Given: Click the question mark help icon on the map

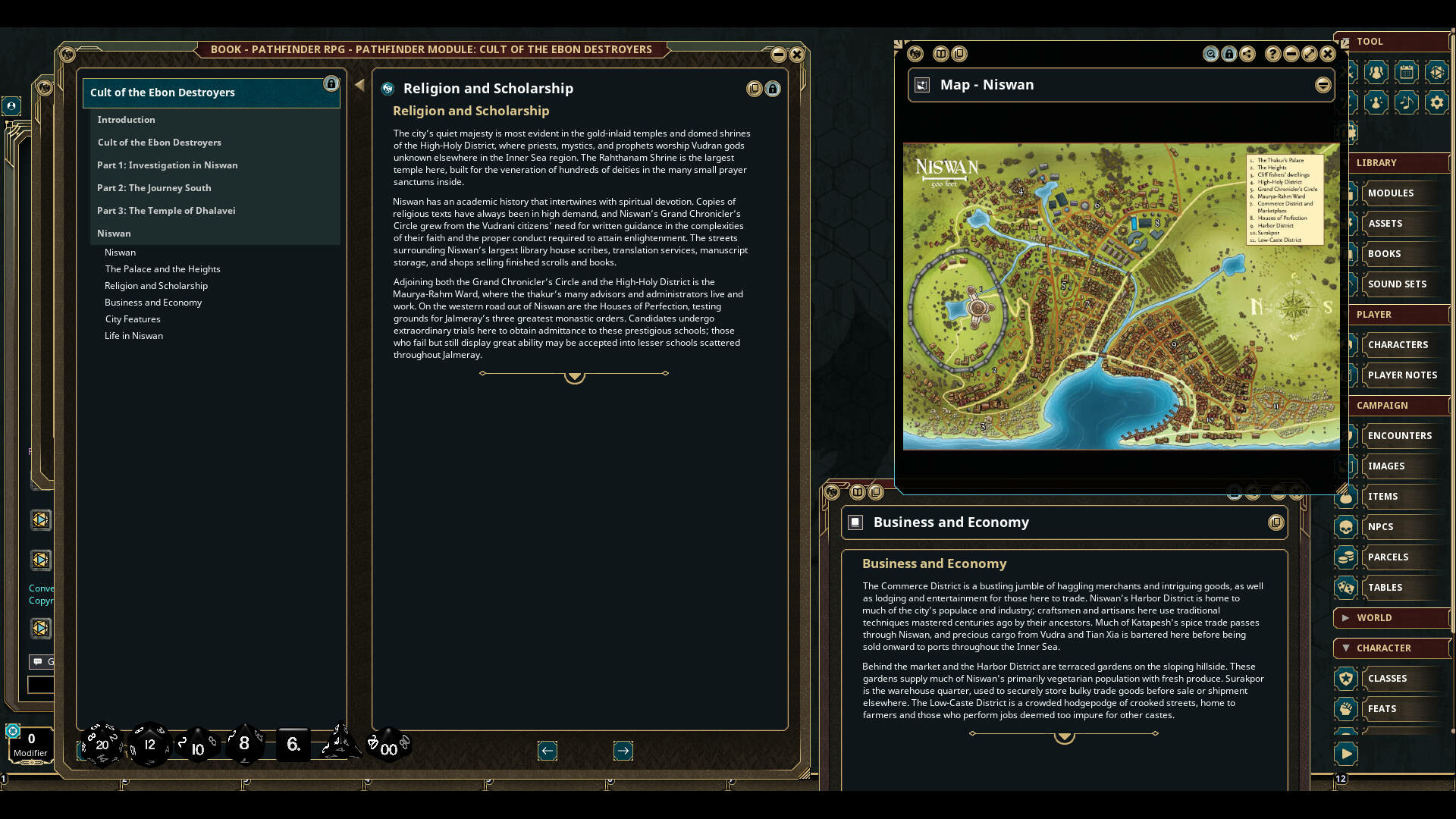Looking at the screenshot, I should [1272, 54].
